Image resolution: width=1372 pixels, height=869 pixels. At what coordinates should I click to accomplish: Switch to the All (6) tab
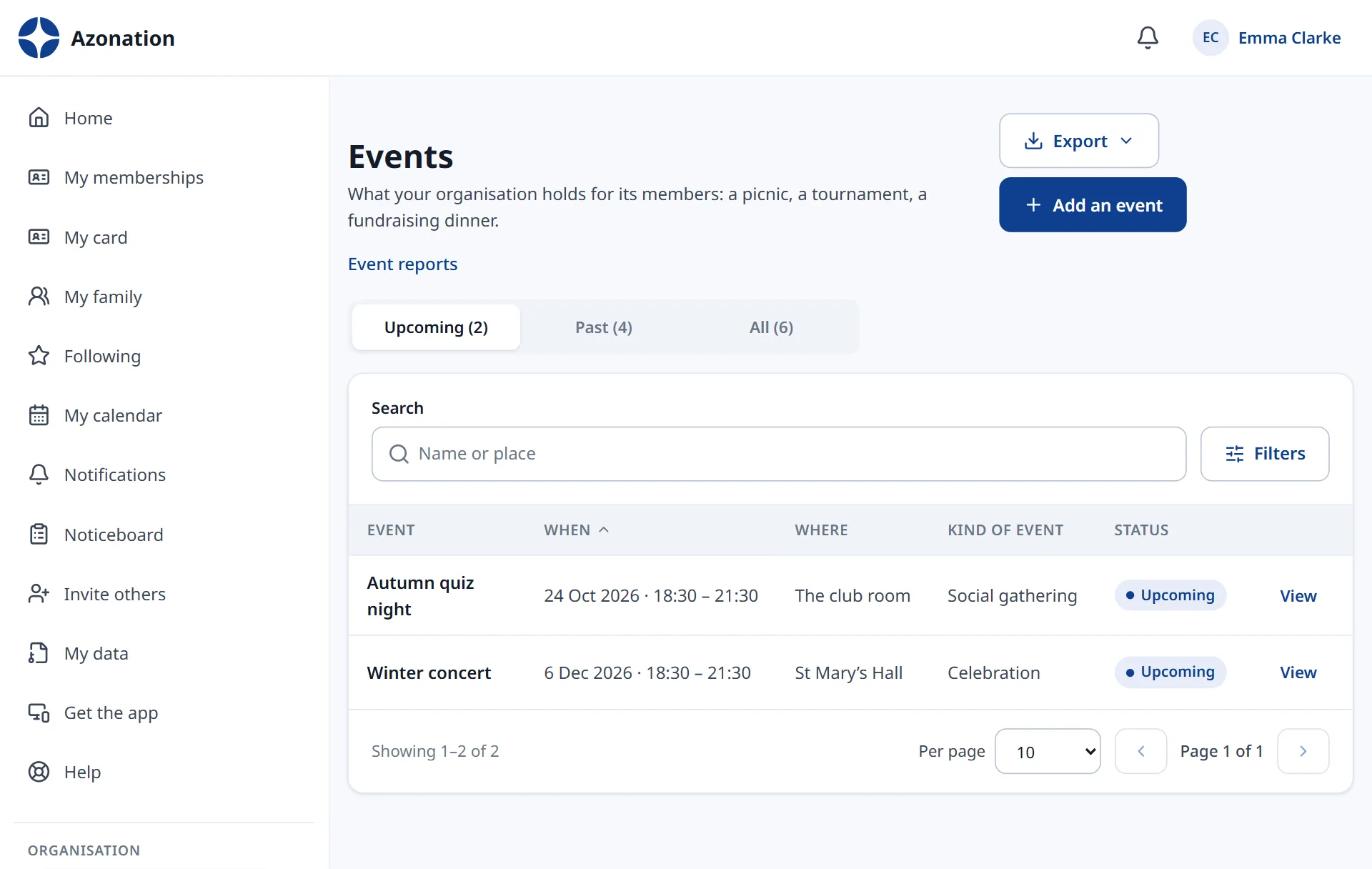771,327
